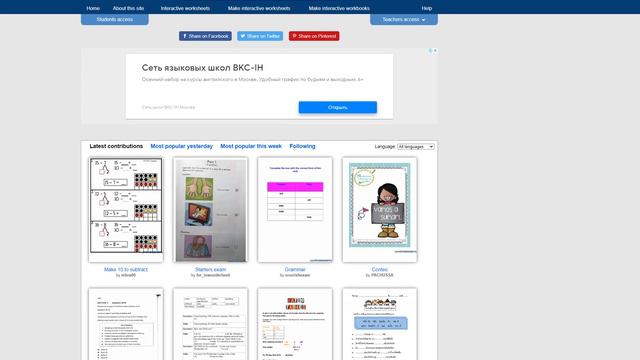The image size is (640, 360).
Task: Click the 'Make 10 to subtract' title link
Action: coord(126,269)
